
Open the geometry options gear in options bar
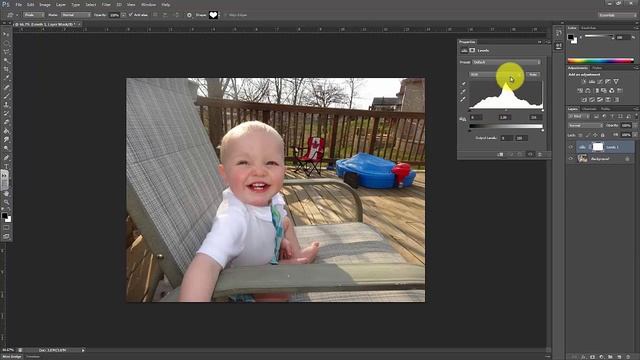click(189, 15)
